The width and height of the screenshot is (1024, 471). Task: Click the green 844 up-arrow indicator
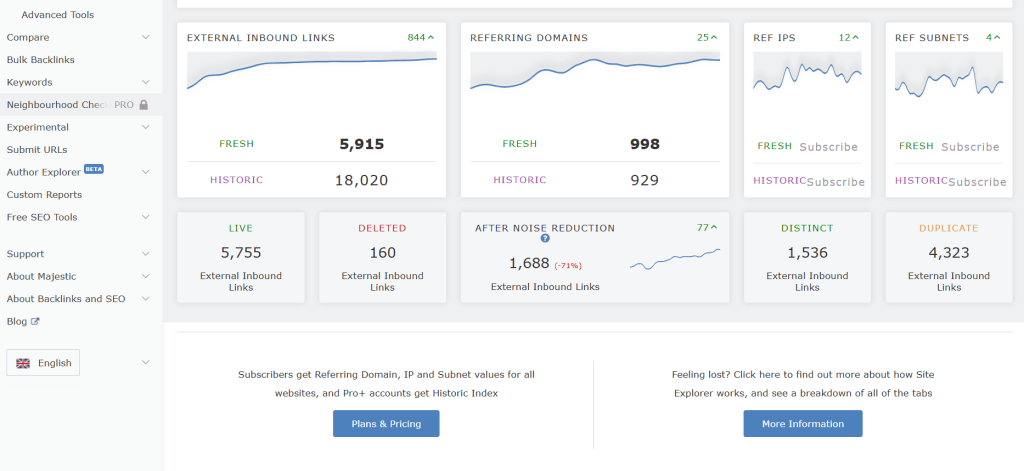(x=420, y=38)
